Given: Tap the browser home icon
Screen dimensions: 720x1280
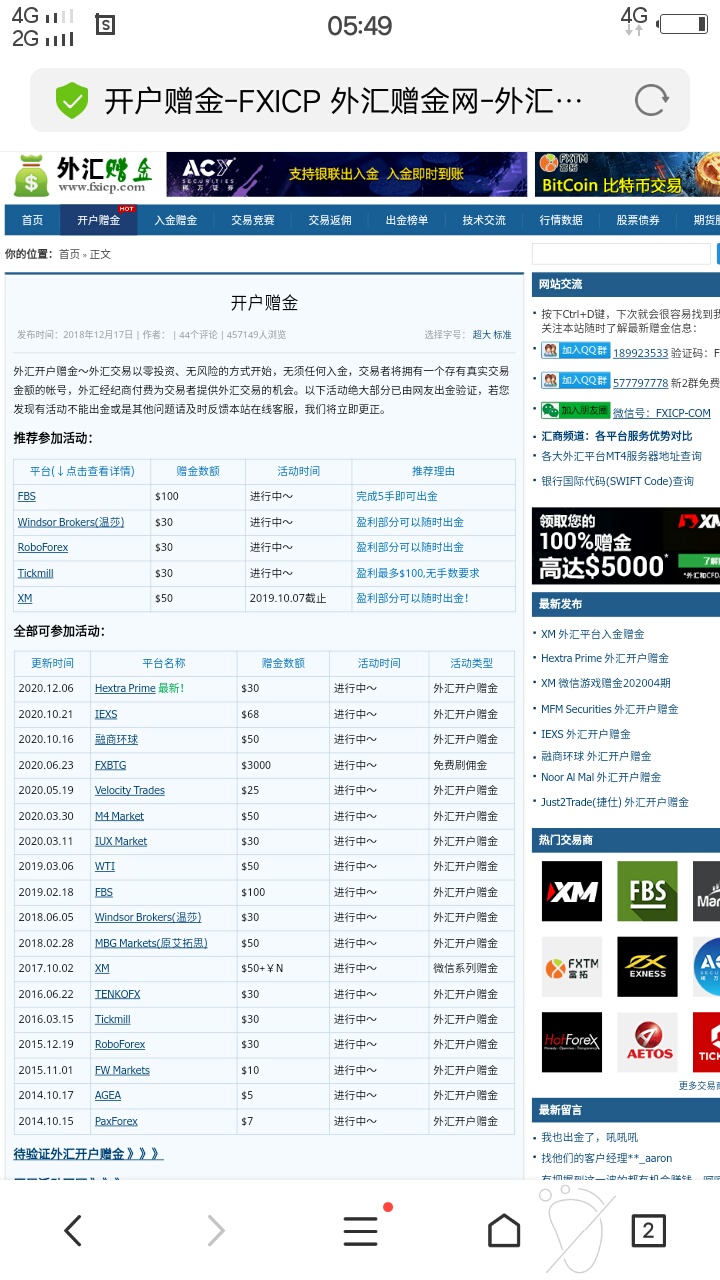Looking at the screenshot, I should (x=504, y=1230).
